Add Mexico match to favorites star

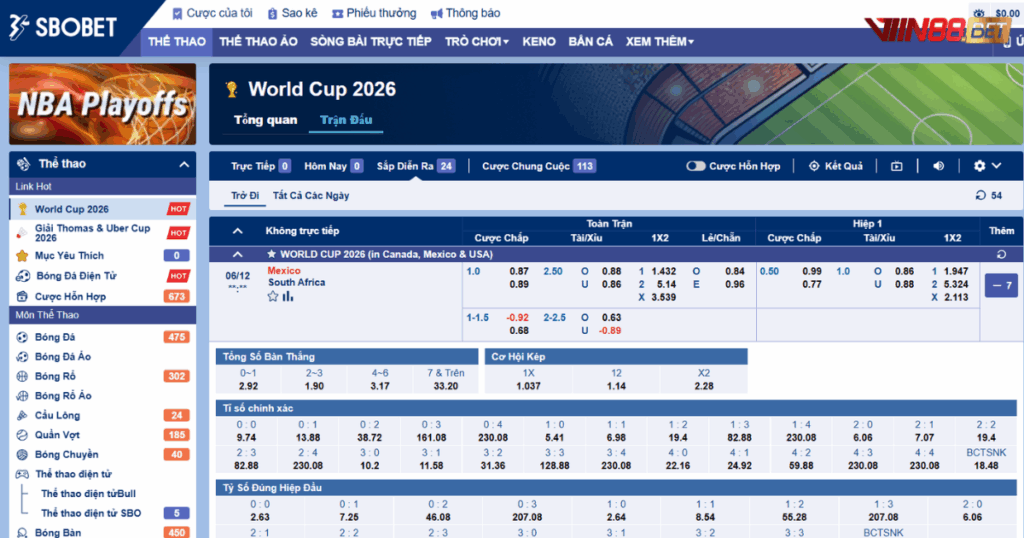(272, 297)
